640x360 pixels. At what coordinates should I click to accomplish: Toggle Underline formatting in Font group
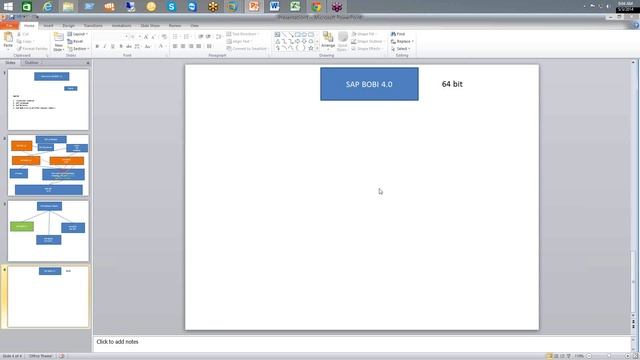(x=113, y=47)
